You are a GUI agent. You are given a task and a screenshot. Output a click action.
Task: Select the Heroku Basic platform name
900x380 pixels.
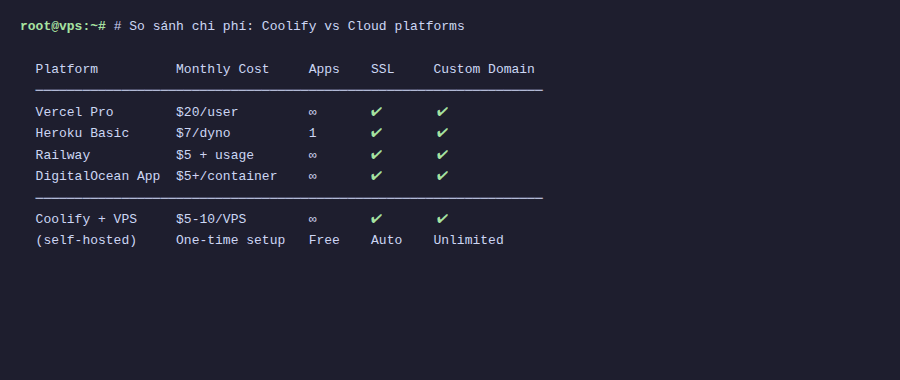click(82, 134)
